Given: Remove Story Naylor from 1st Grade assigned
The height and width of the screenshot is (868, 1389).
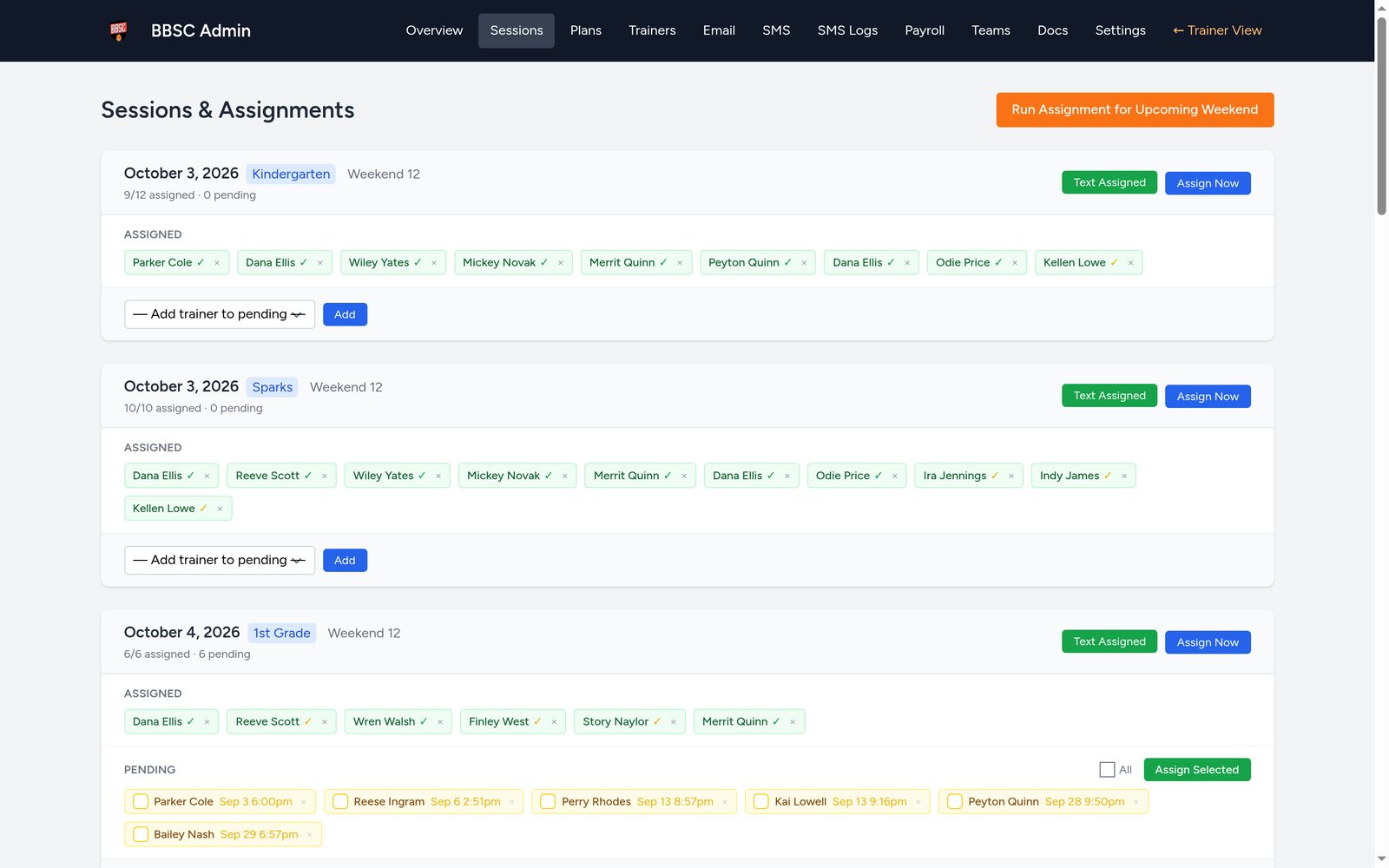Looking at the screenshot, I should click(x=674, y=722).
